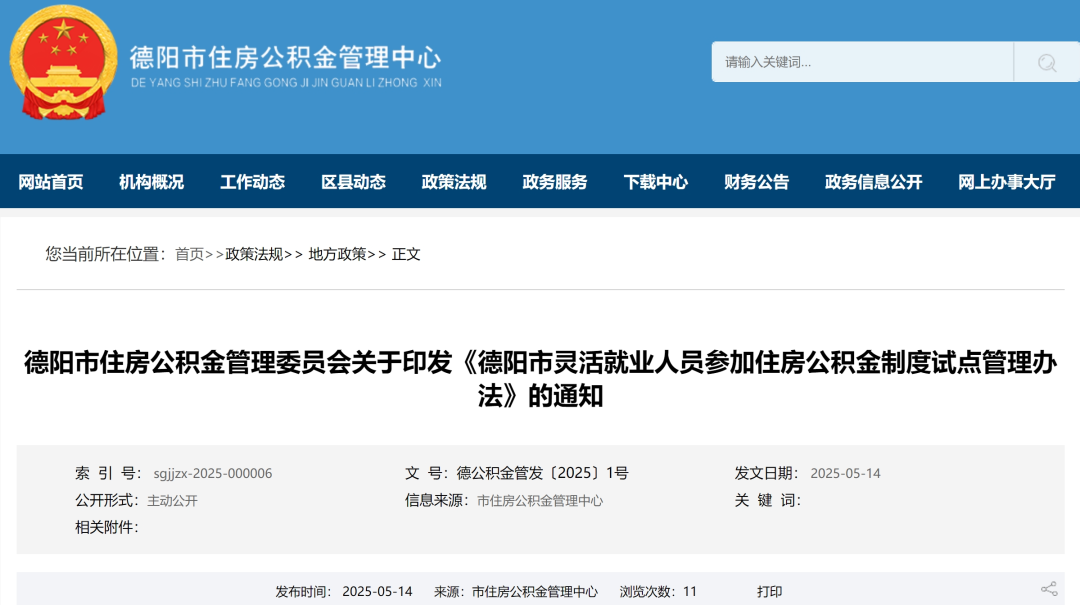Click the site title 德阳市住房公积金管理中心

(285, 57)
